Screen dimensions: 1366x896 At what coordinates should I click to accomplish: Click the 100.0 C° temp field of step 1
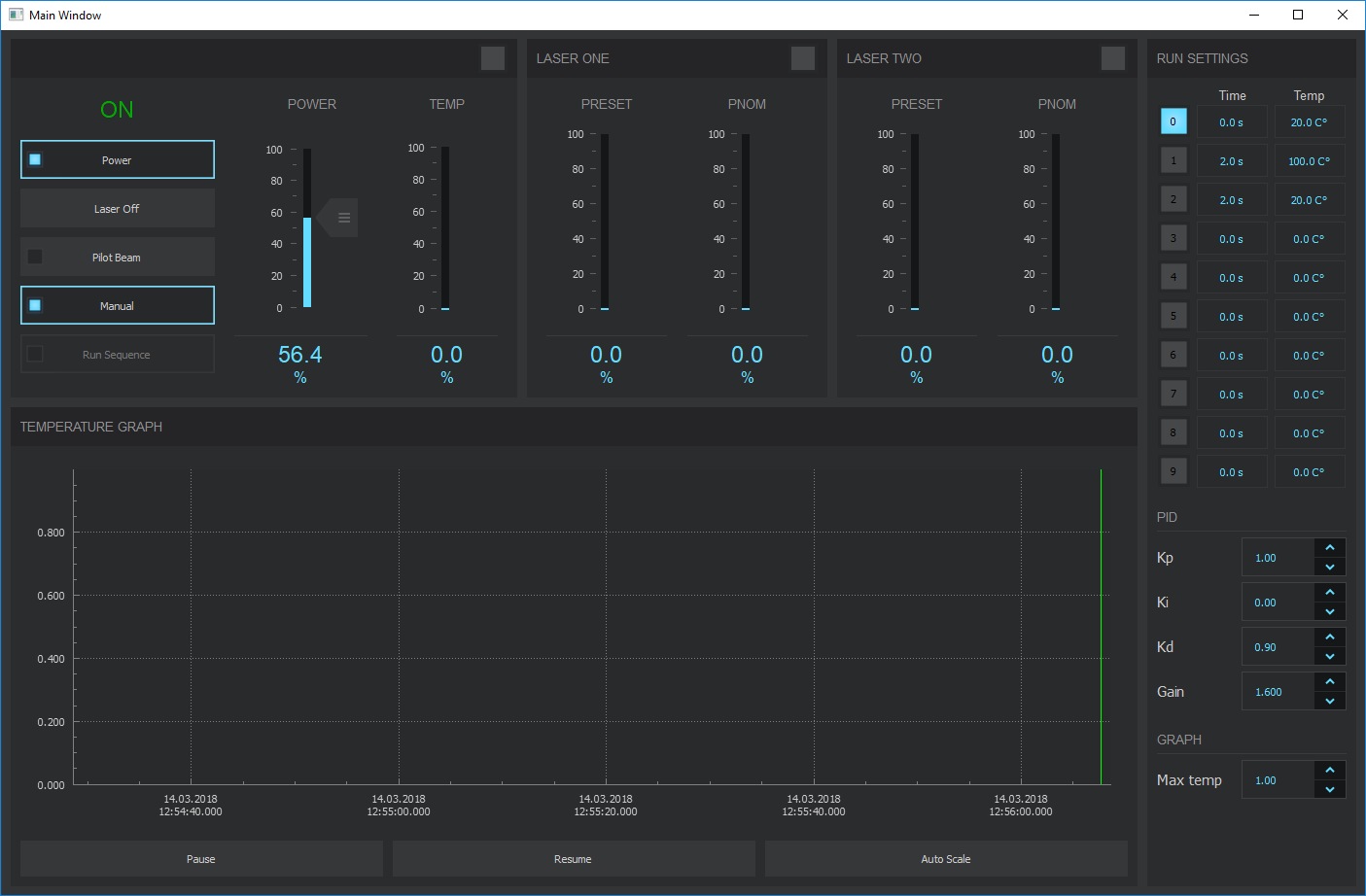[x=1310, y=159]
